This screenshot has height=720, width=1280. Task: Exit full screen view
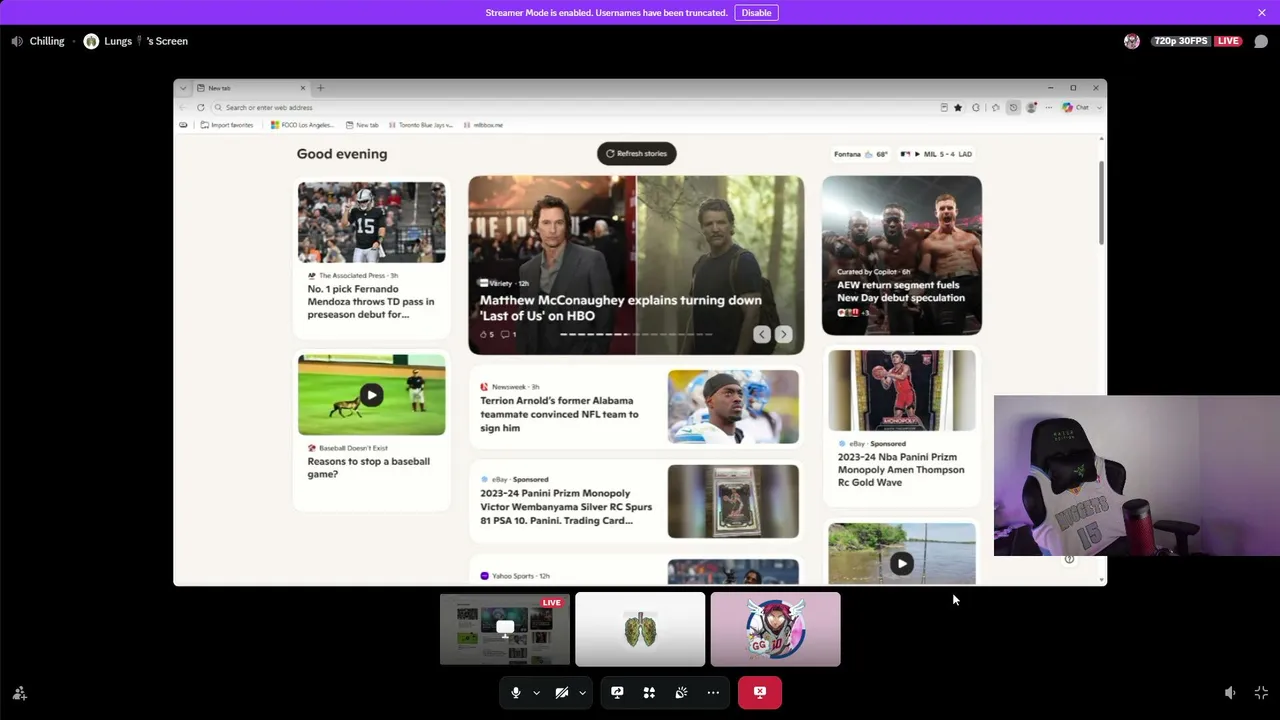point(1261,692)
